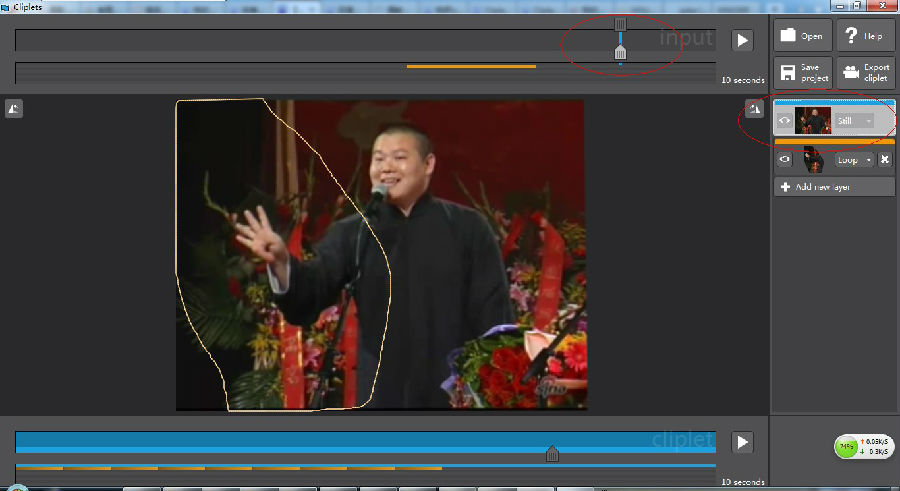Click the top input timeline handle
This screenshot has width=900, height=491.
click(620, 24)
